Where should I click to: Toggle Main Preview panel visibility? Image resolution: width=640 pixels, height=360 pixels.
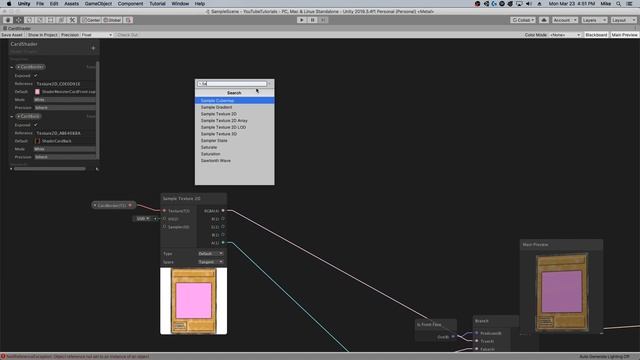[624, 35]
